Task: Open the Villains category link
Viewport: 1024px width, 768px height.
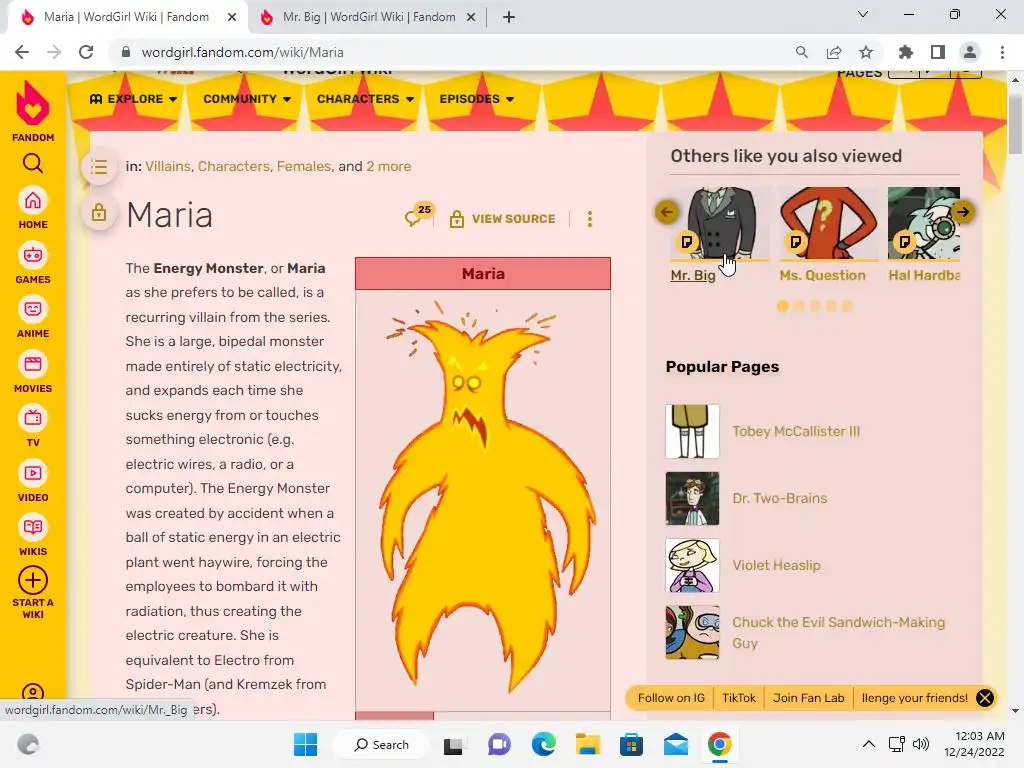Action: (x=167, y=167)
